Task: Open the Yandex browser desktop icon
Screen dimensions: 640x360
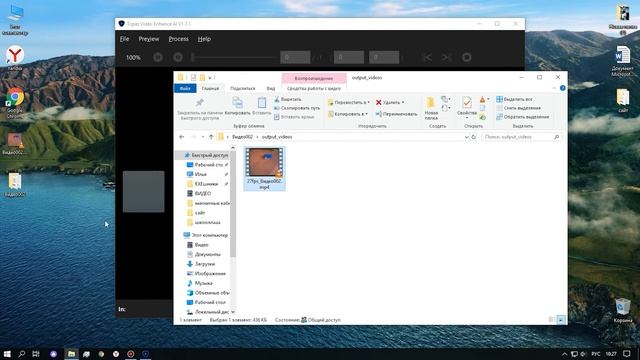Action: tap(15, 58)
